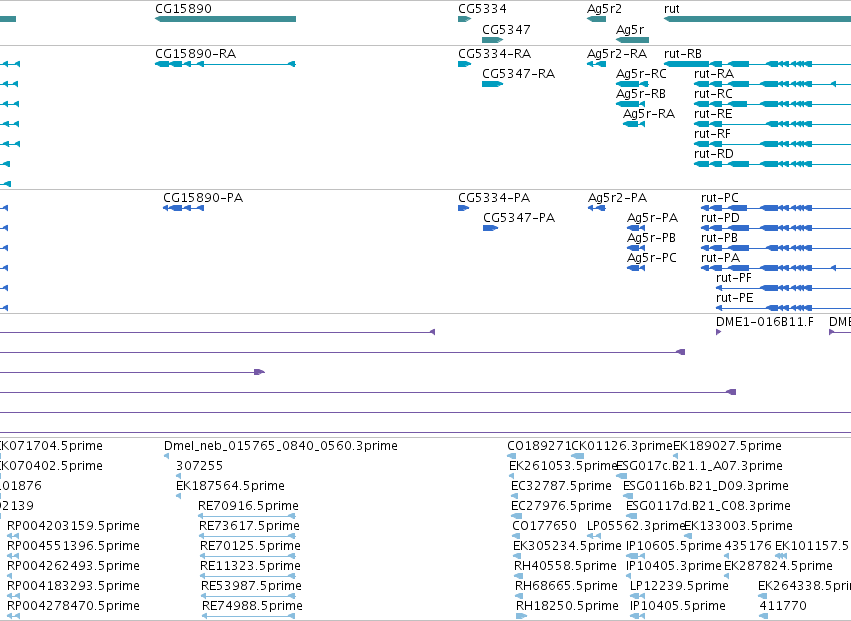851x621 pixels.
Task: Click the rut-PF protein label
Action: pos(734,278)
